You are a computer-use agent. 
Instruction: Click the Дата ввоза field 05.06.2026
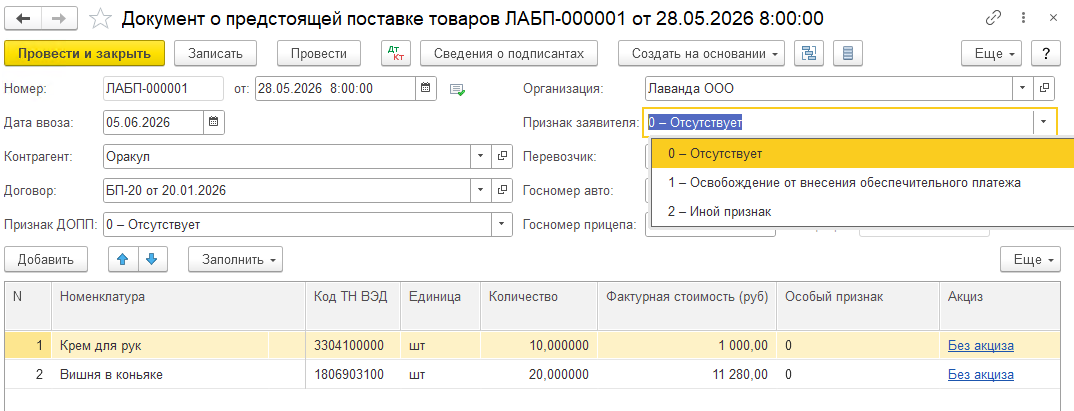pyautogui.click(x=153, y=123)
